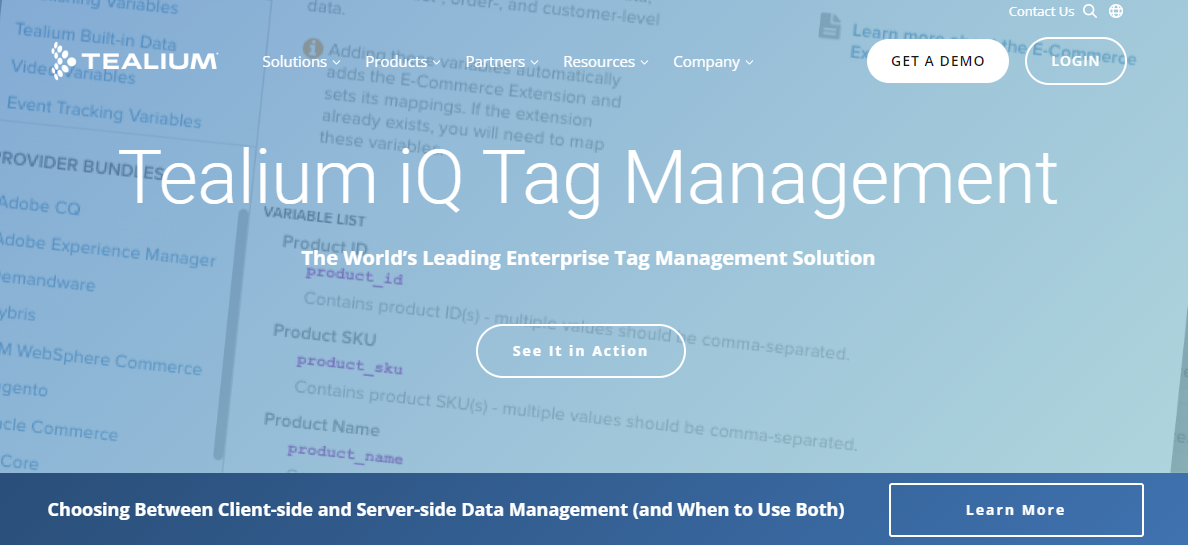Click the Client-side and Server-side banner text
This screenshot has height=545, width=1188.
(x=446, y=509)
